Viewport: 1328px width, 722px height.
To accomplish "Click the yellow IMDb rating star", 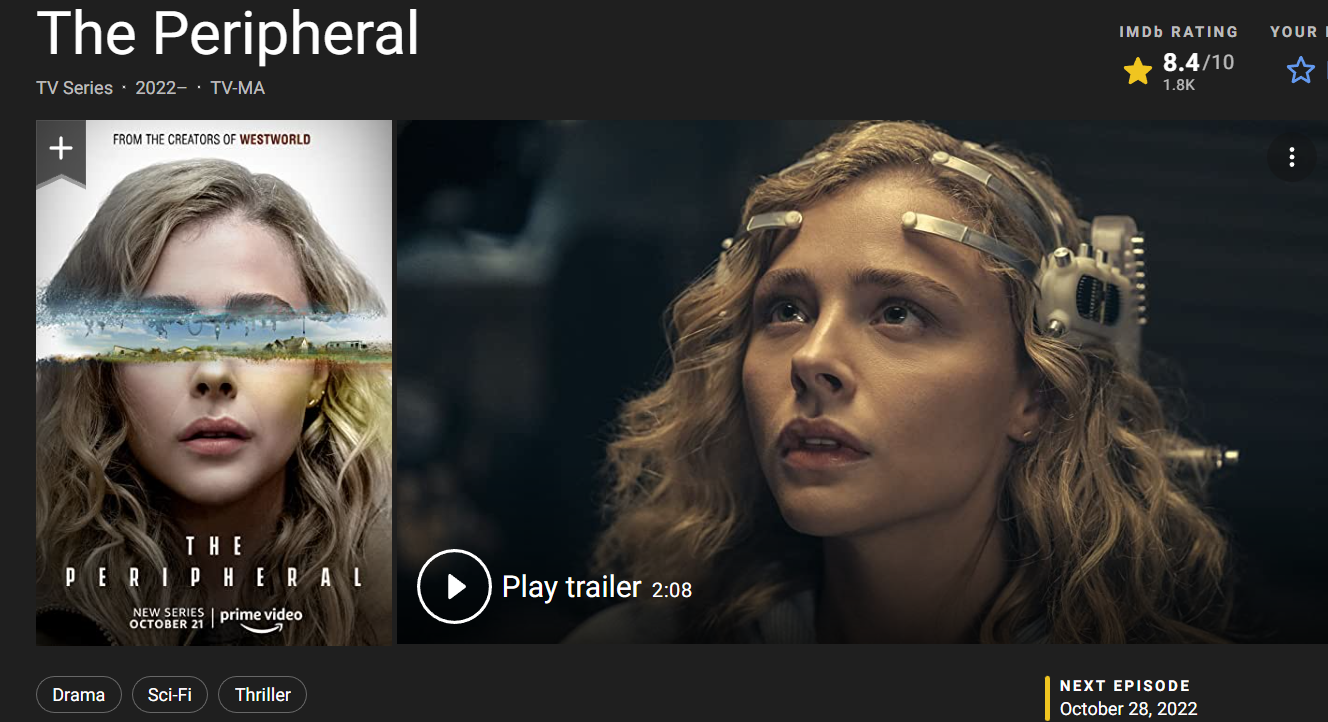I will click(1138, 71).
